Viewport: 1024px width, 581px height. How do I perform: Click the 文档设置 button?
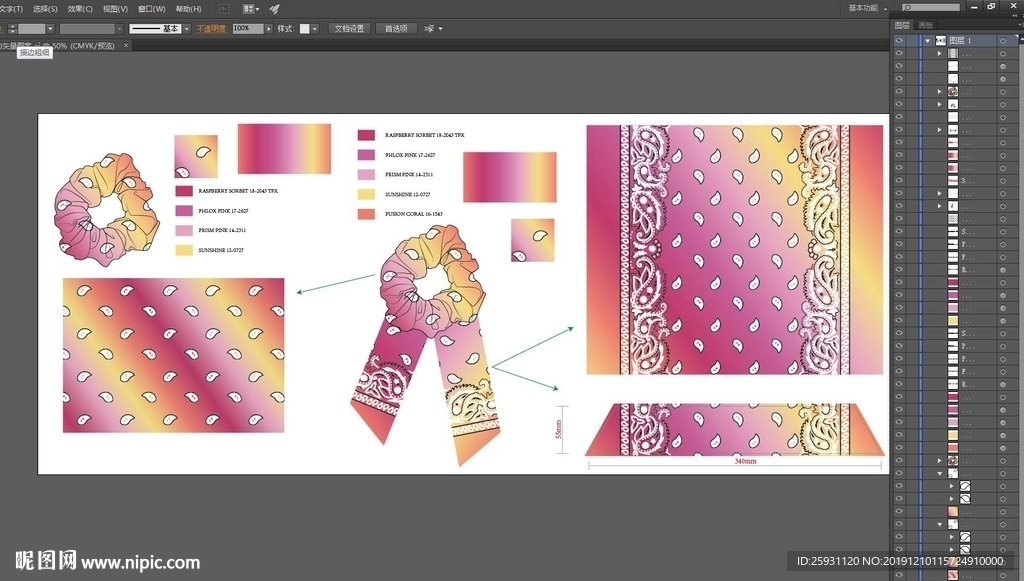tap(349, 29)
